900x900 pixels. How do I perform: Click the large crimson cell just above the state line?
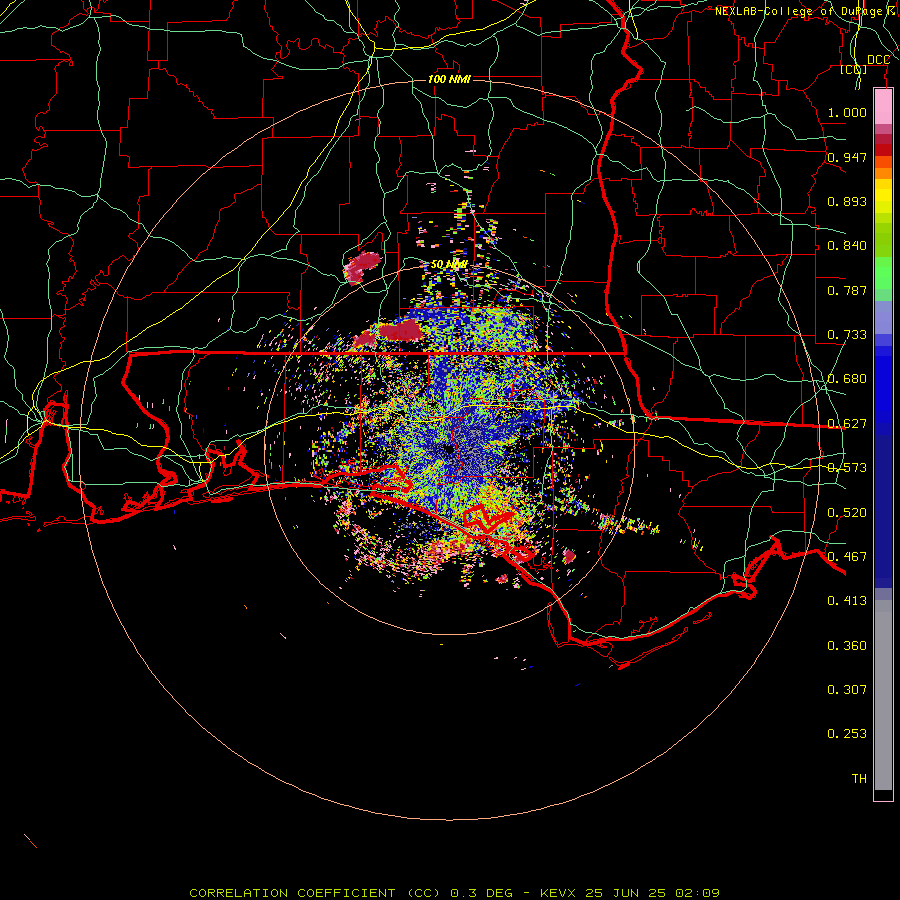point(399,331)
